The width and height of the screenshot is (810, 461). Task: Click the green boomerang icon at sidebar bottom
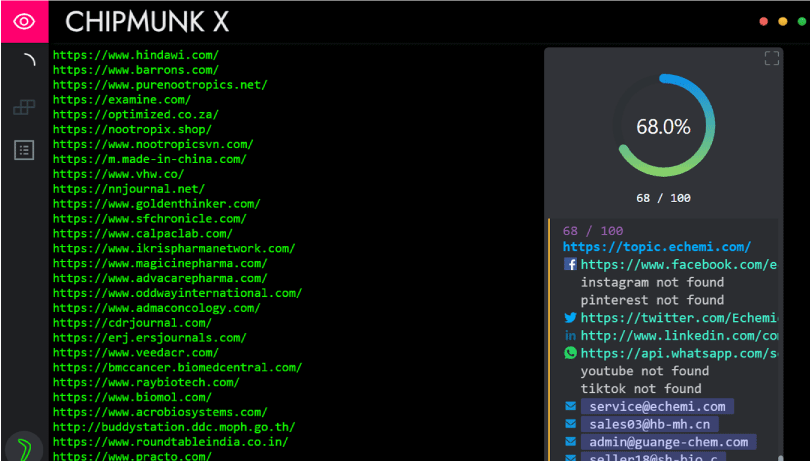pyautogui.click(x=24, y=448)
